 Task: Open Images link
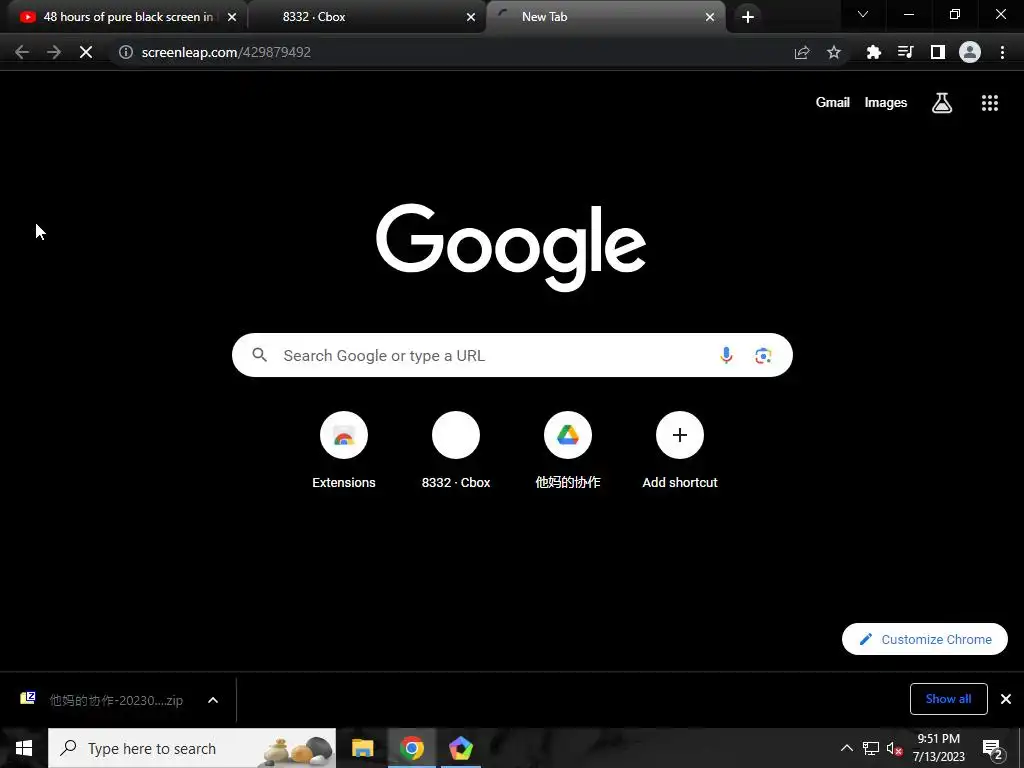(x=886, y=103)
